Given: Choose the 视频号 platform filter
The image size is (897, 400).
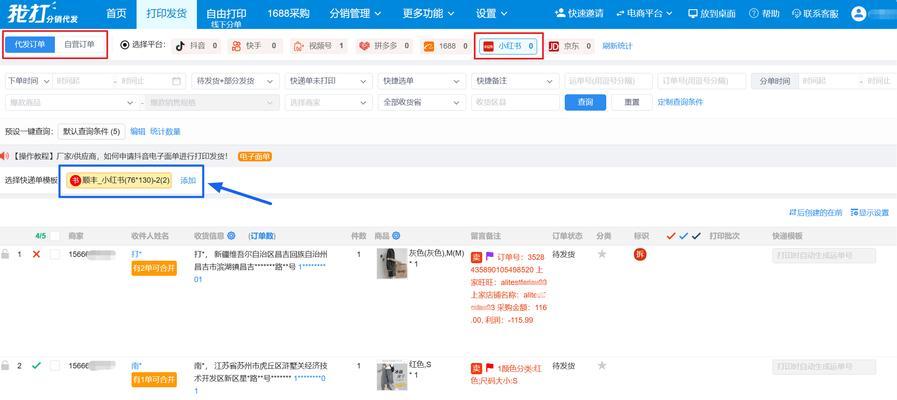Looking at the screenshot, I should [x=318, y=46].
